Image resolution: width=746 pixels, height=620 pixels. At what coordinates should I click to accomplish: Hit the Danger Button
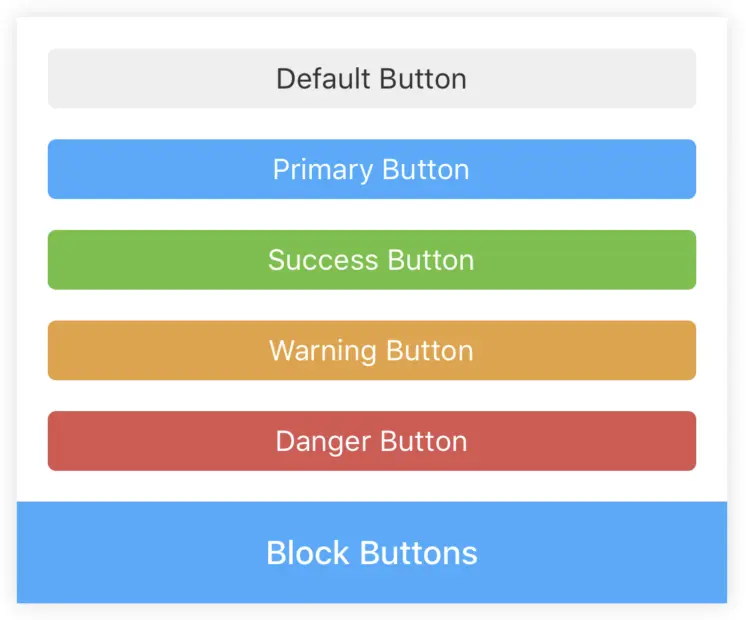tap(371, 441)
